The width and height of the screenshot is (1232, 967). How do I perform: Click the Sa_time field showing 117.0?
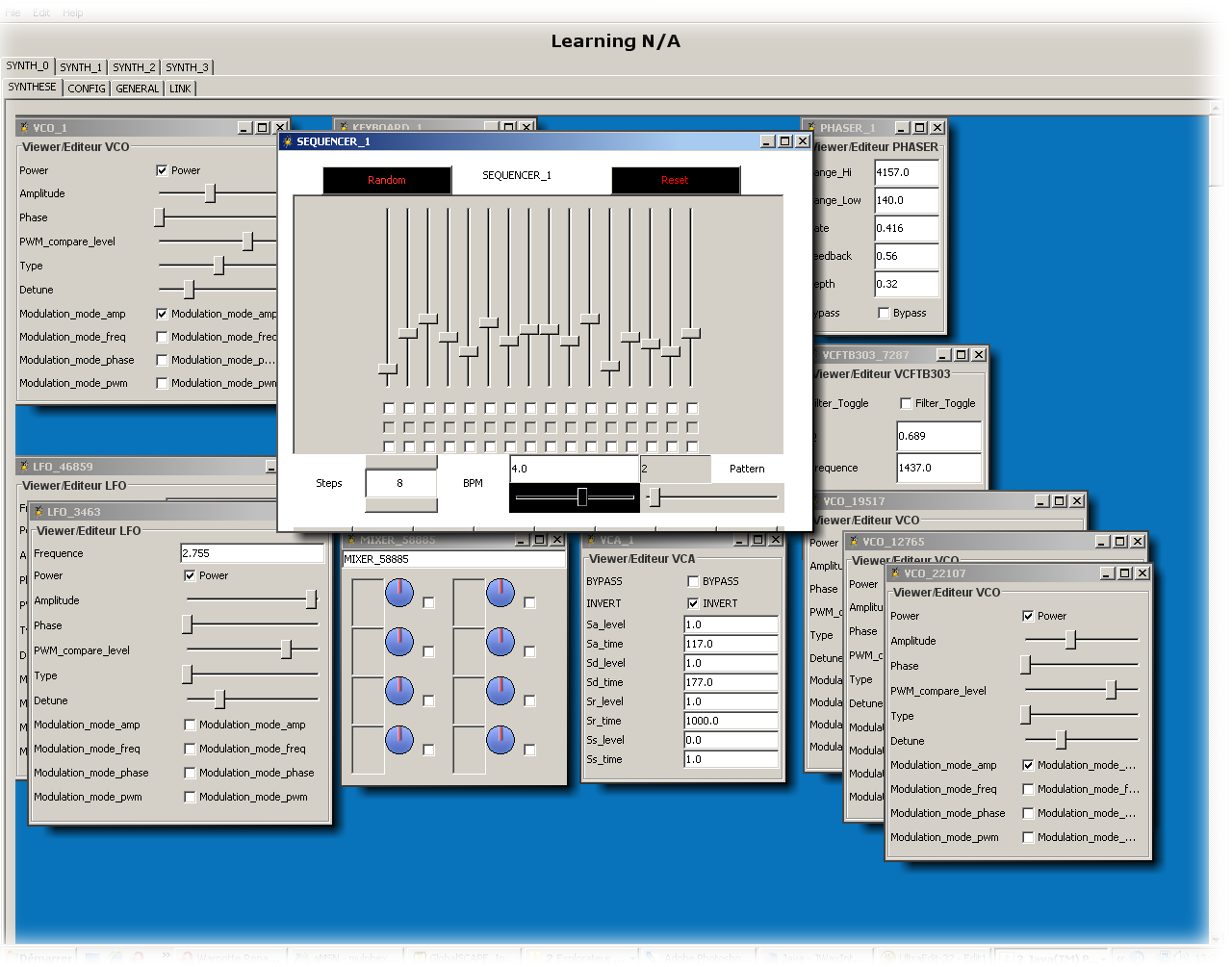coord(731,643)
